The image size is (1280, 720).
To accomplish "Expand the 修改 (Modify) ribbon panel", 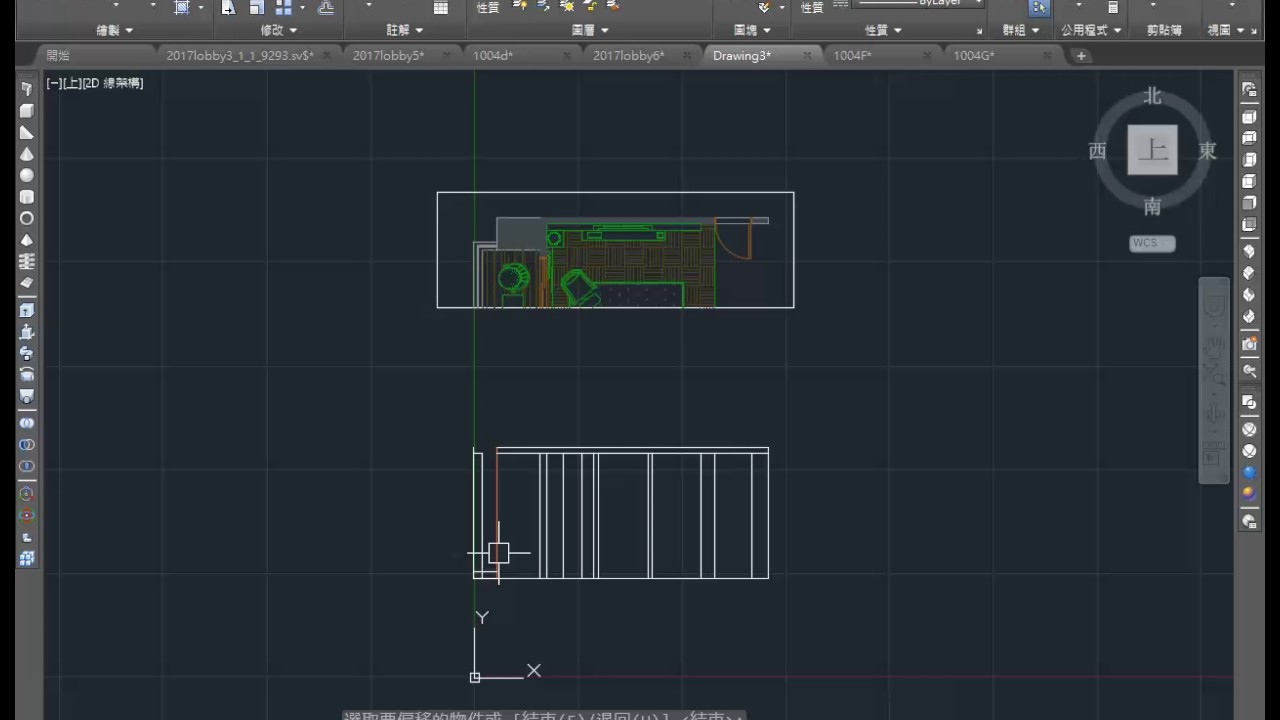I will (x=279, y=31).
